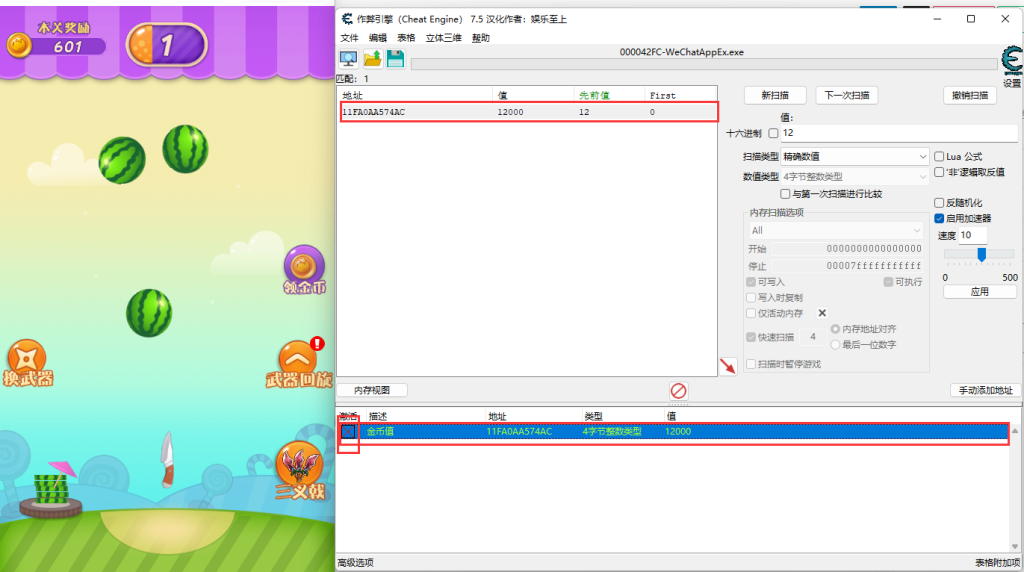Tap the 换武器 weapon switch icon

pyautogui.click(x=27, y=363)
